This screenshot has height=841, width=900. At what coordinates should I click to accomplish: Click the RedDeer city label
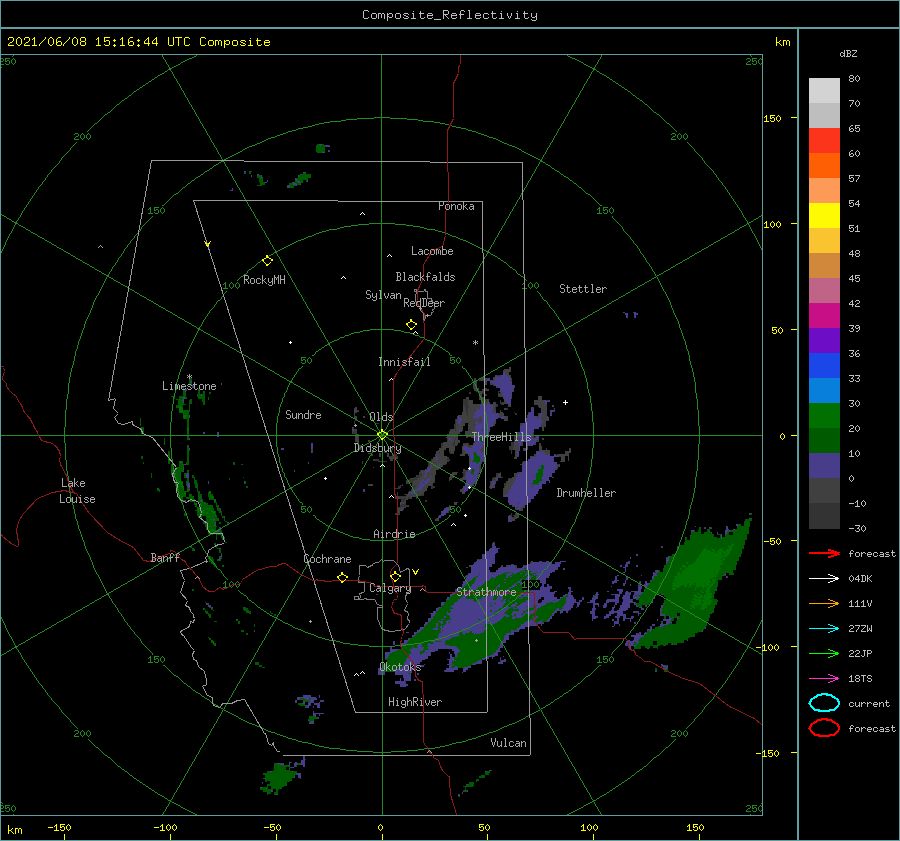tap(424, 303)
